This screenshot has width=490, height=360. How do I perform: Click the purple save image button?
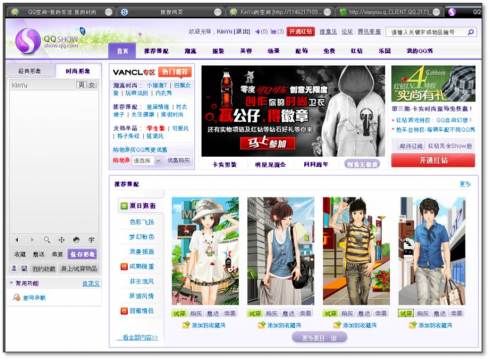pos(82,254)
